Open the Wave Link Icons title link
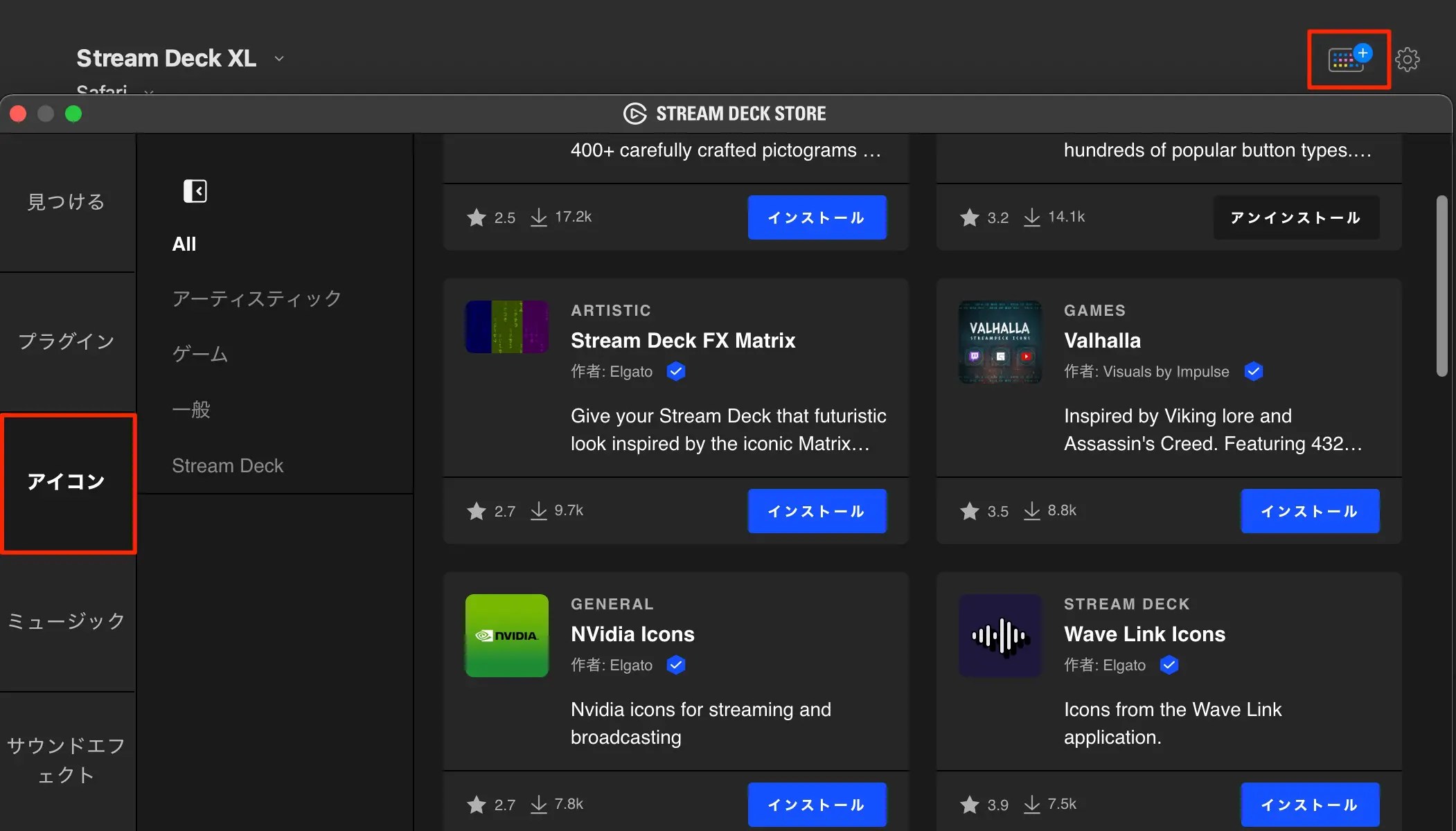1456x831 pixels. tap(1144, 634)
